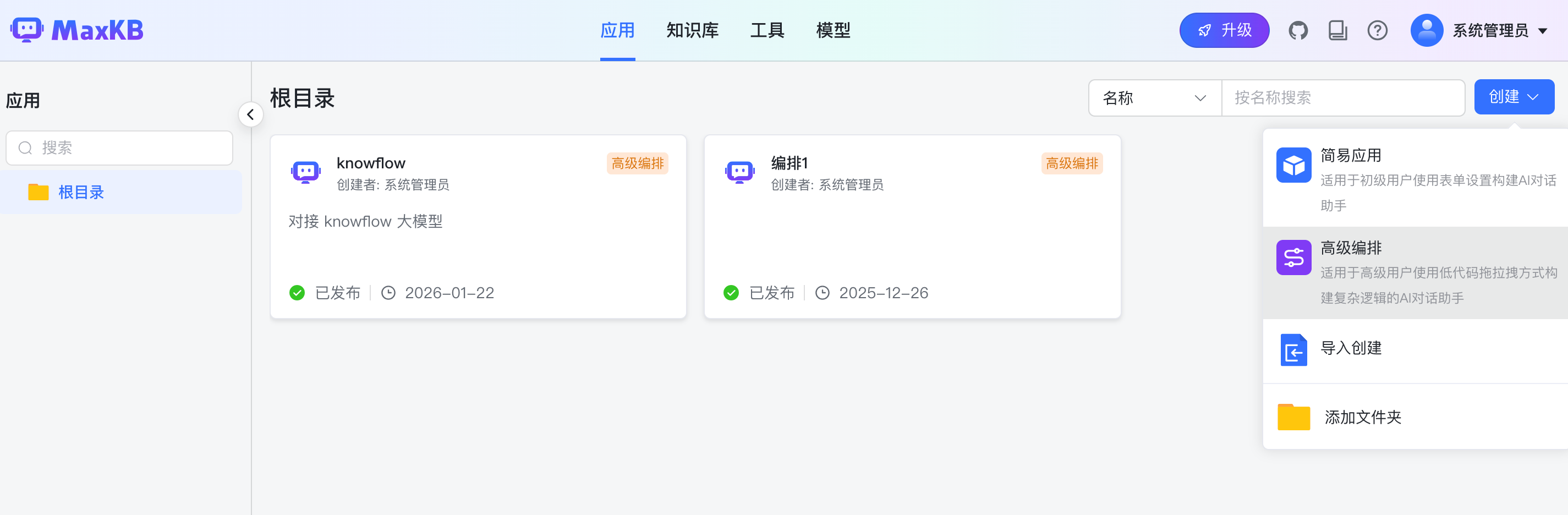Click the 升级 upgrade button

[1224, 29]
